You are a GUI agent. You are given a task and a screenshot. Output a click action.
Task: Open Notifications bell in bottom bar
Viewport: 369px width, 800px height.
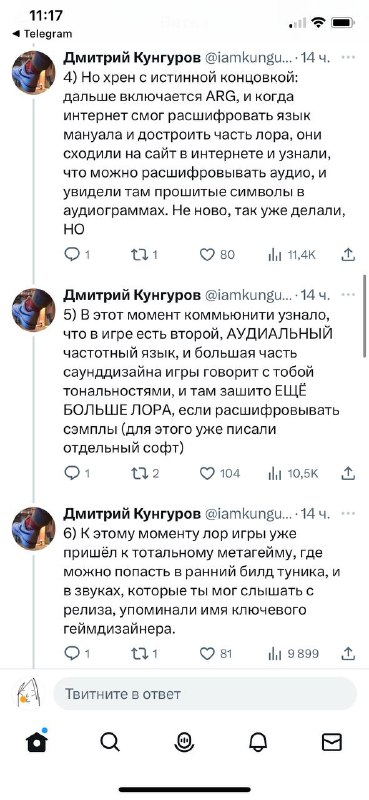pyautogui.click(x=258, y=742)
